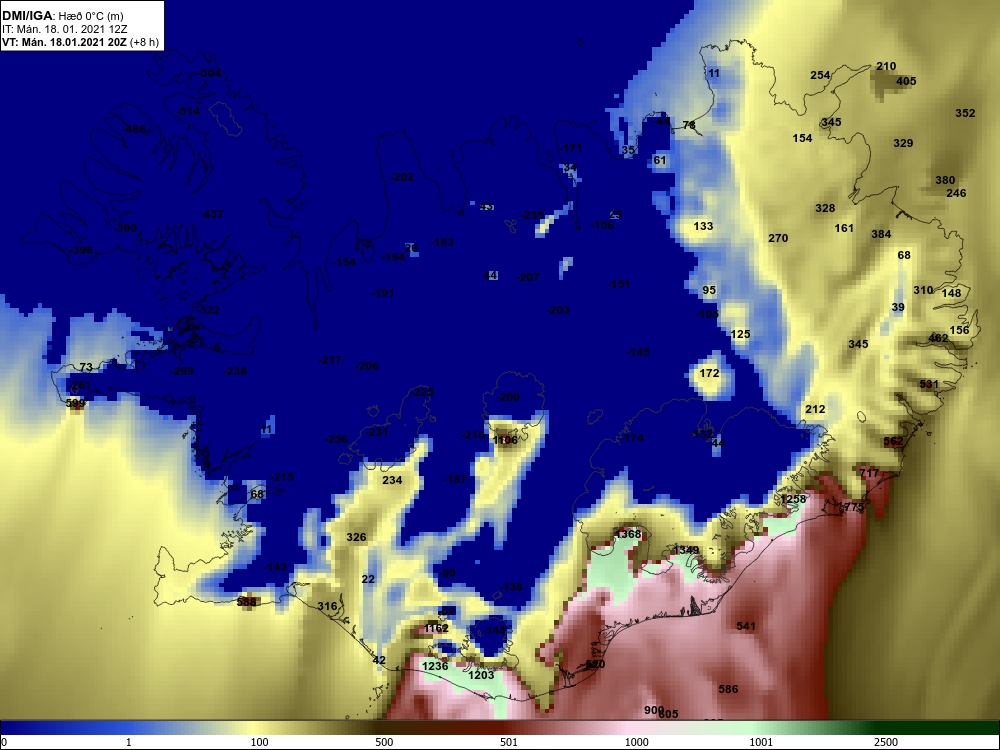This screenshot has width=1000, height=750.
Task: Click the 562 value on the east coast
Action: pos(893,441)
